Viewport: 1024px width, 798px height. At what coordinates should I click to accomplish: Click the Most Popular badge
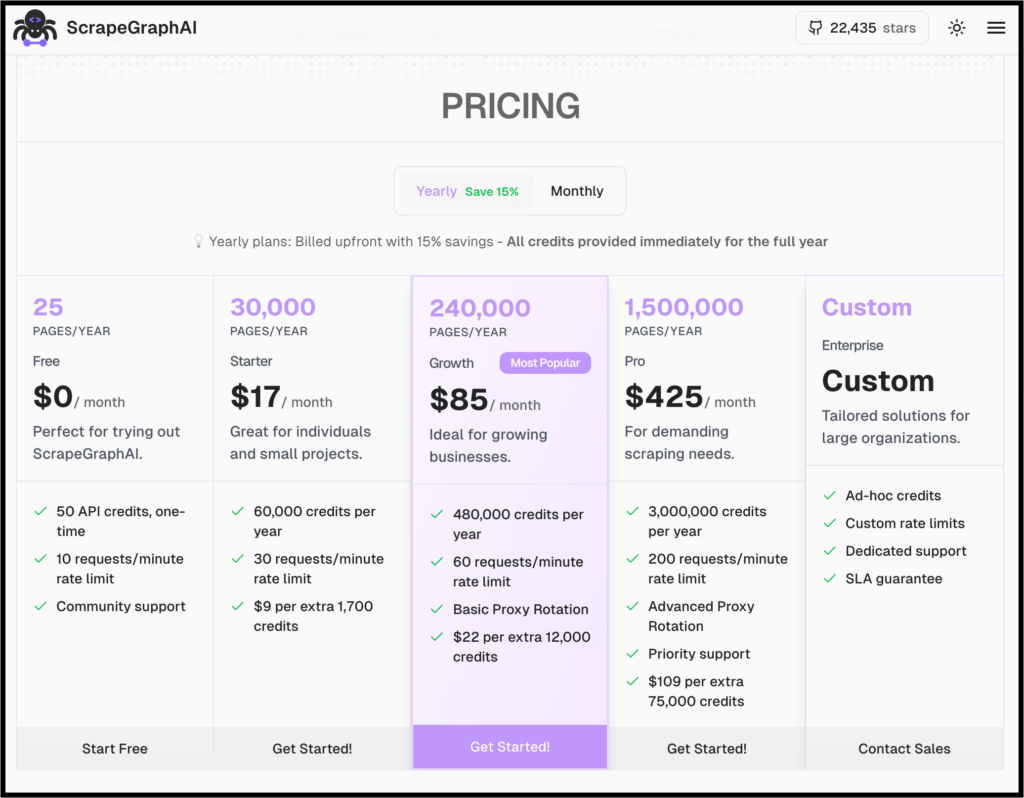544,363
